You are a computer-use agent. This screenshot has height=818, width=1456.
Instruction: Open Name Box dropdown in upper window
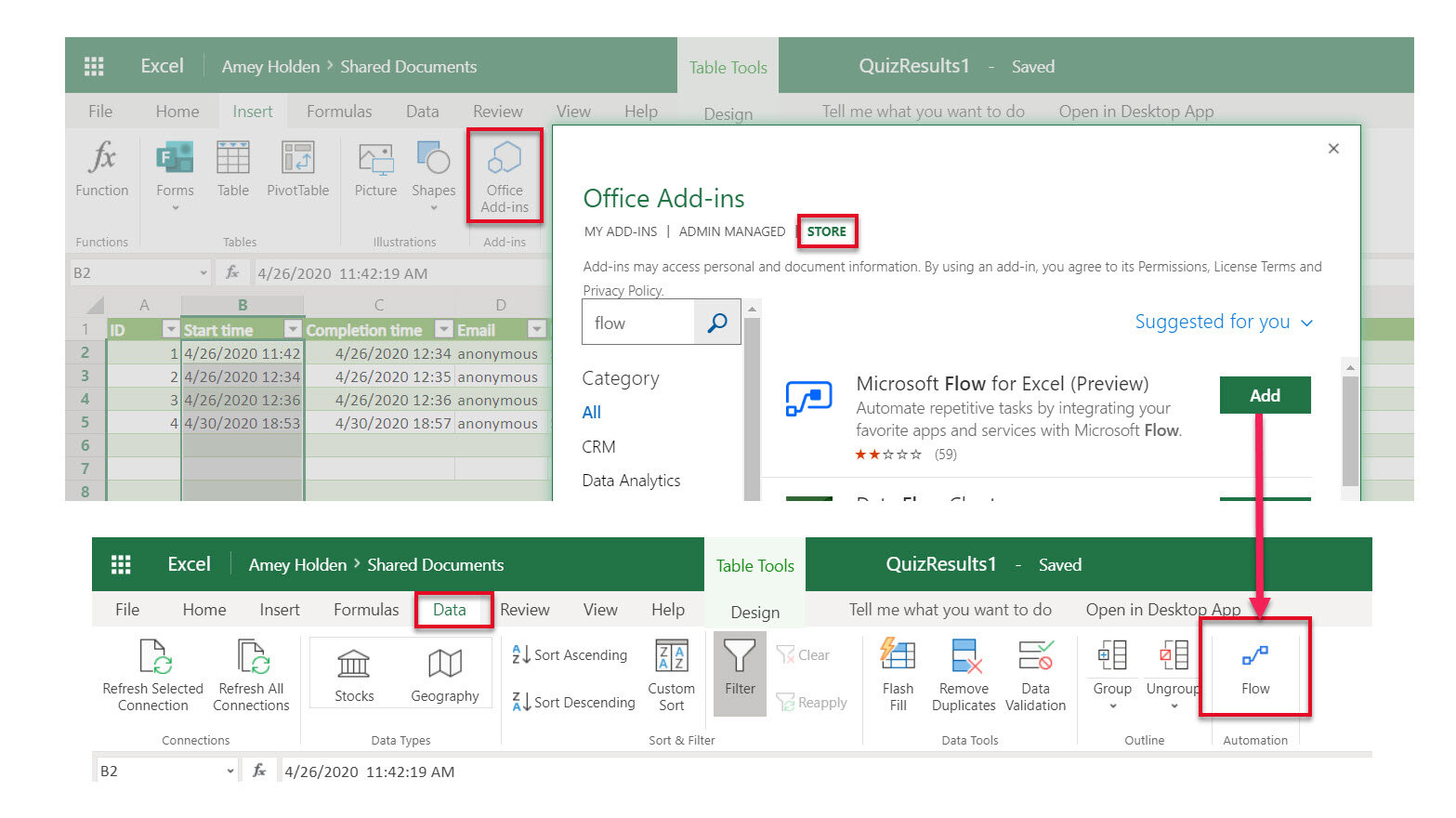tap(203, 272)
